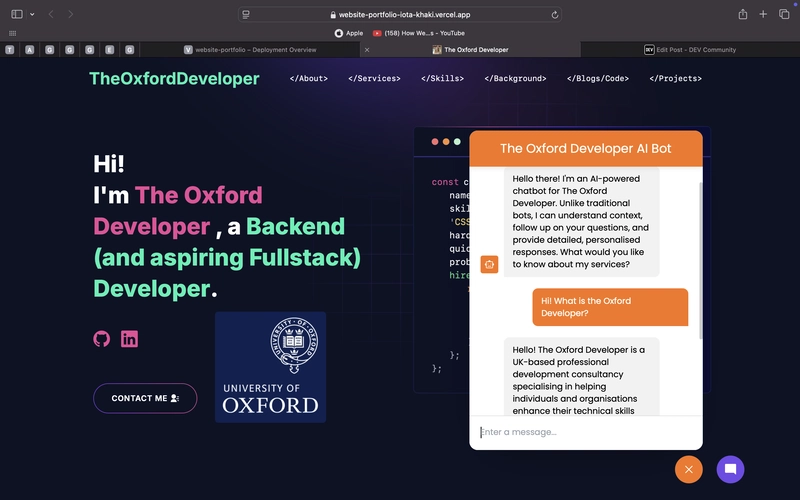Click the chatbot conversation scrollbar
Image resolution: width=800 pixels, height=500 pixels.
tap(701, 260)
